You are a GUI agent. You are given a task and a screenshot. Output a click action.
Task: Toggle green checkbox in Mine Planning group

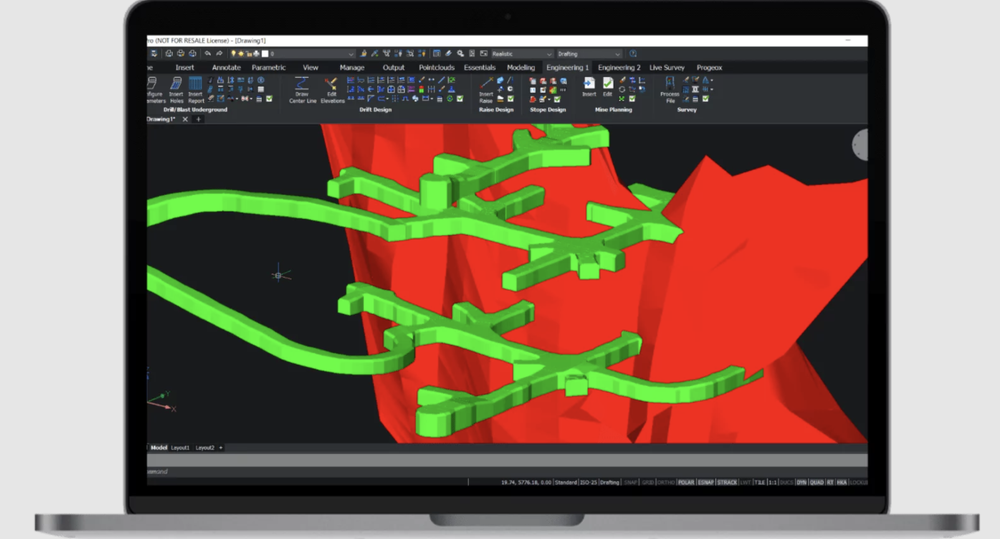632,99
